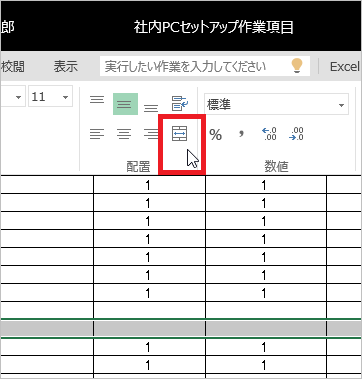Click the lightbulb Tell Me icon
This screenshot has height=379, width=362.
297,66
